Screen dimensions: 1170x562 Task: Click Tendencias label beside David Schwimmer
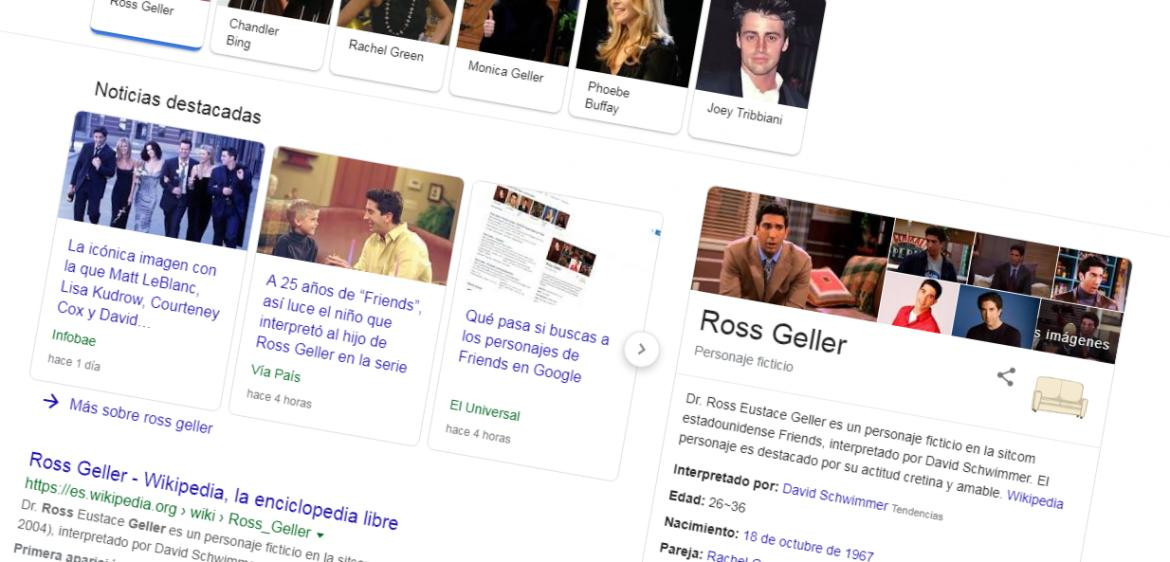click(918, 512)
